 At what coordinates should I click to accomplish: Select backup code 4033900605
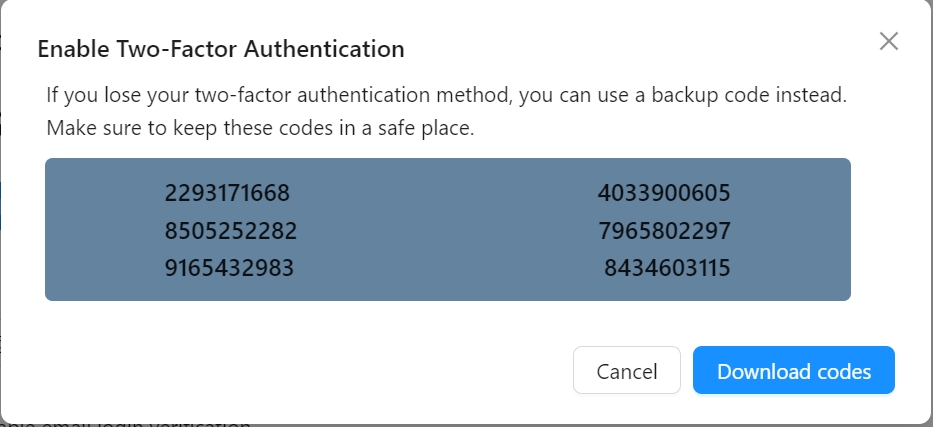coord(664,192)
